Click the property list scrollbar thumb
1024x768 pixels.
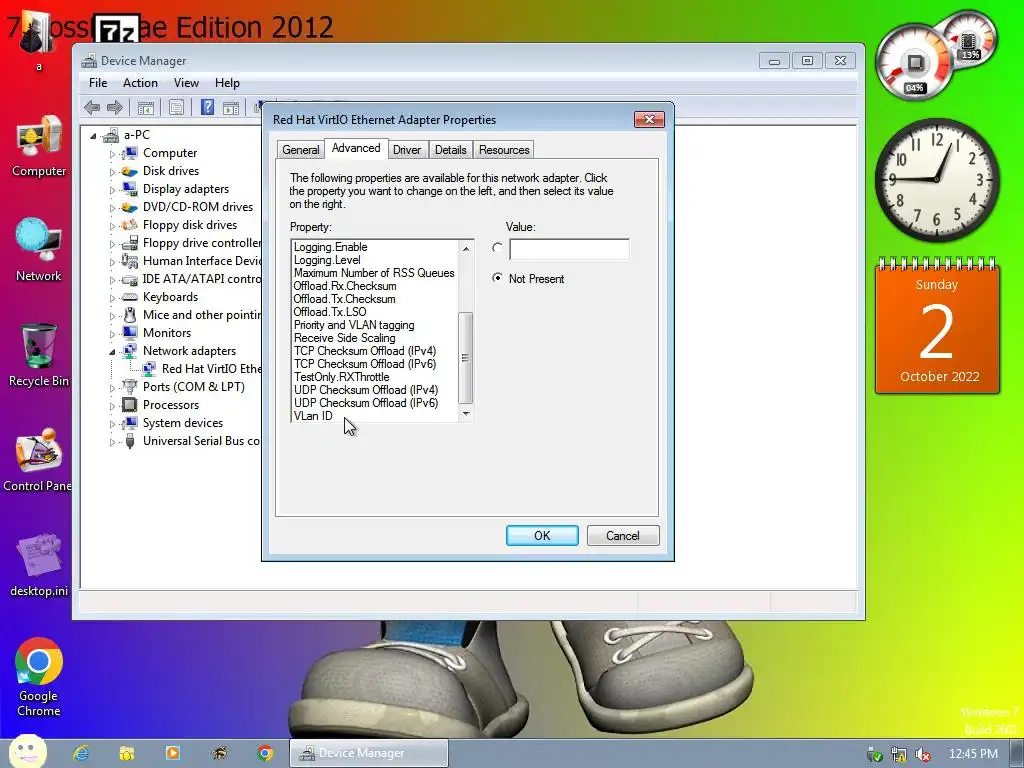(466, 358)
